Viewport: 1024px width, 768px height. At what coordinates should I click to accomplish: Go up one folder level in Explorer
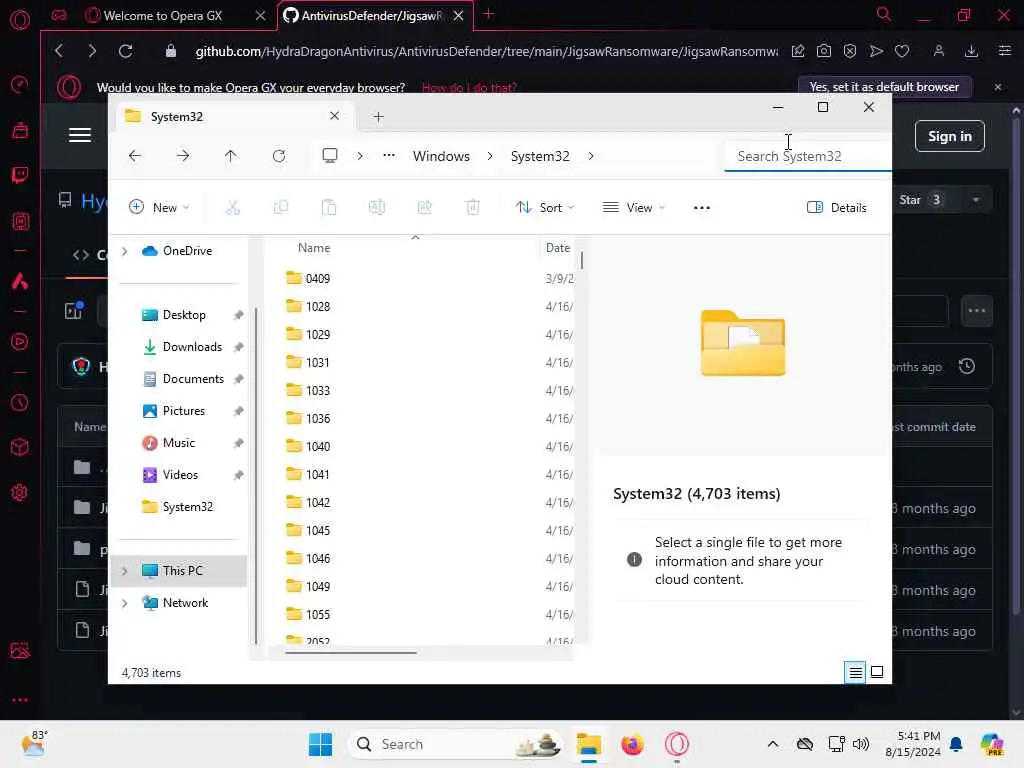coord(231,156)
